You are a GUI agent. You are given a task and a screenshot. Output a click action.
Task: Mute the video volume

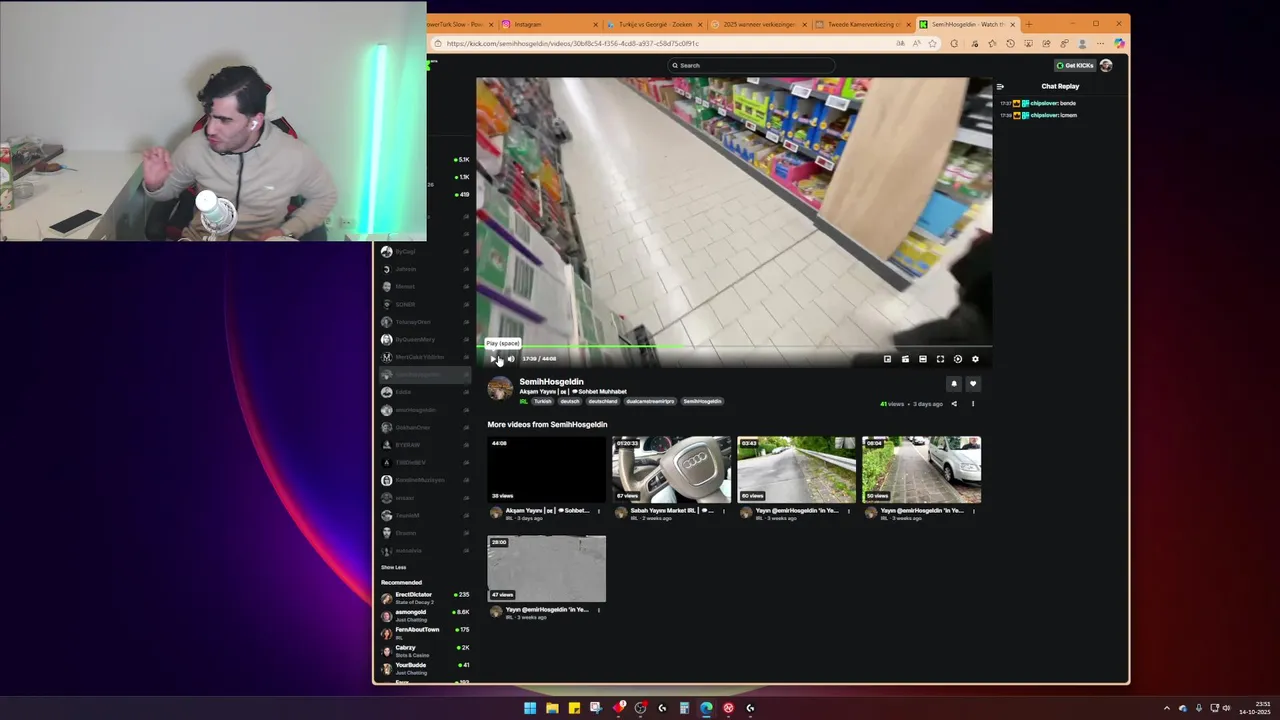click(511, 359)
